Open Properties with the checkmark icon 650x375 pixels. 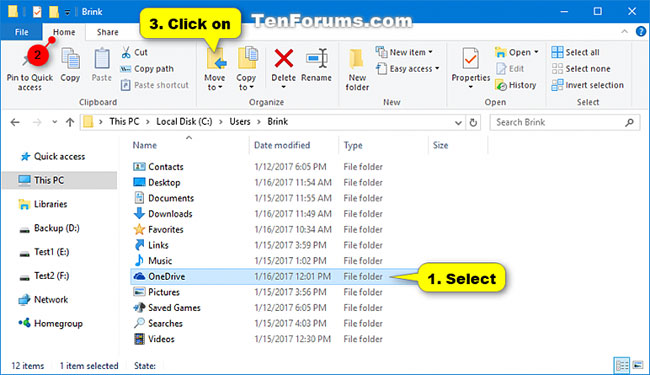pyautogui.click(x=471, y=58)
